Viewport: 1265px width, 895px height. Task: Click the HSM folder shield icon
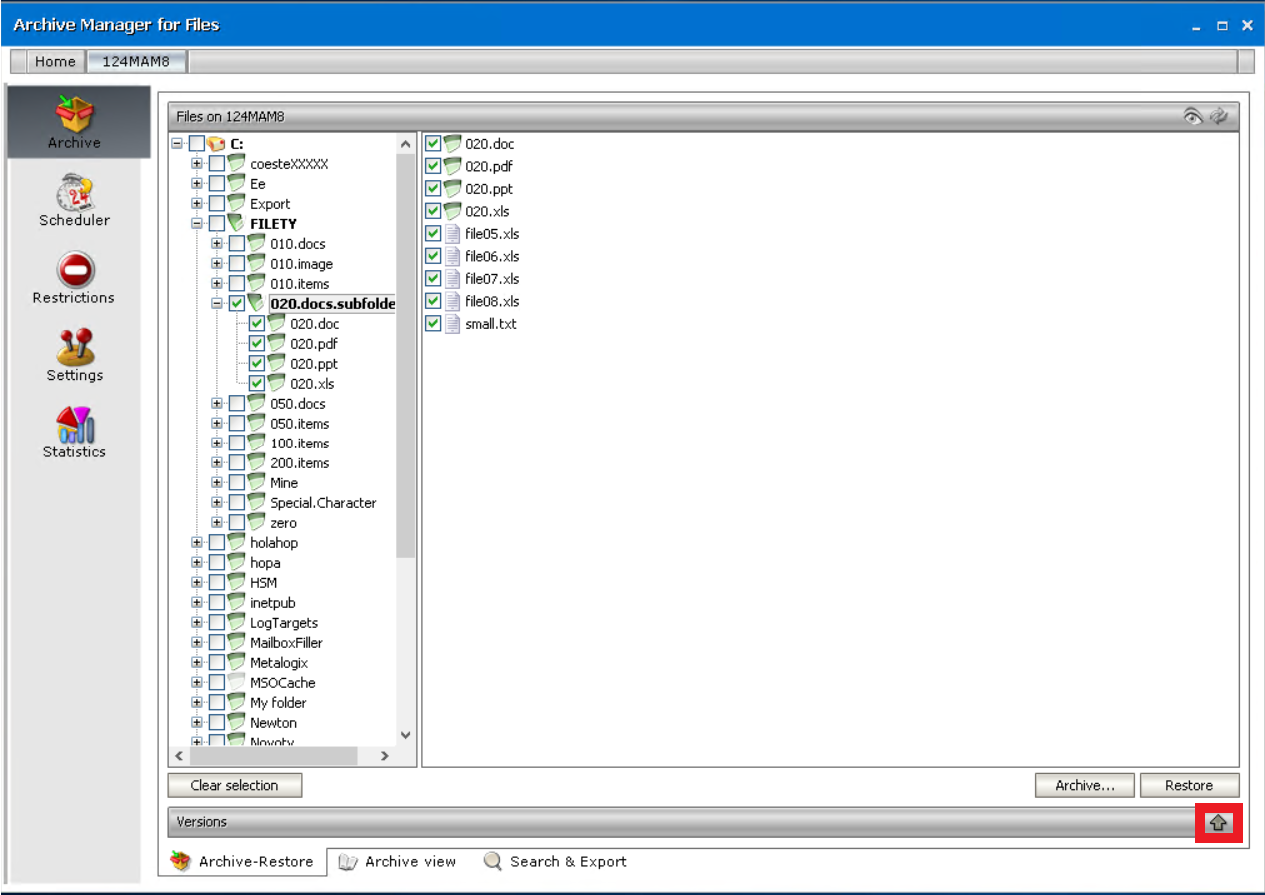[236, 582]
